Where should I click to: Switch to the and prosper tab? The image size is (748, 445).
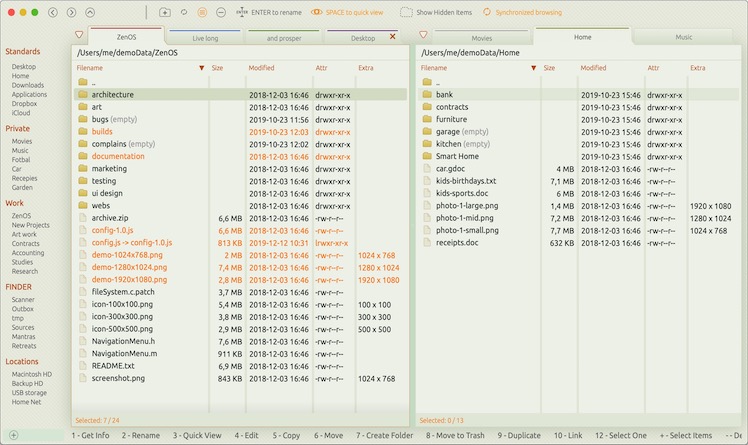(x=284, y=38)
